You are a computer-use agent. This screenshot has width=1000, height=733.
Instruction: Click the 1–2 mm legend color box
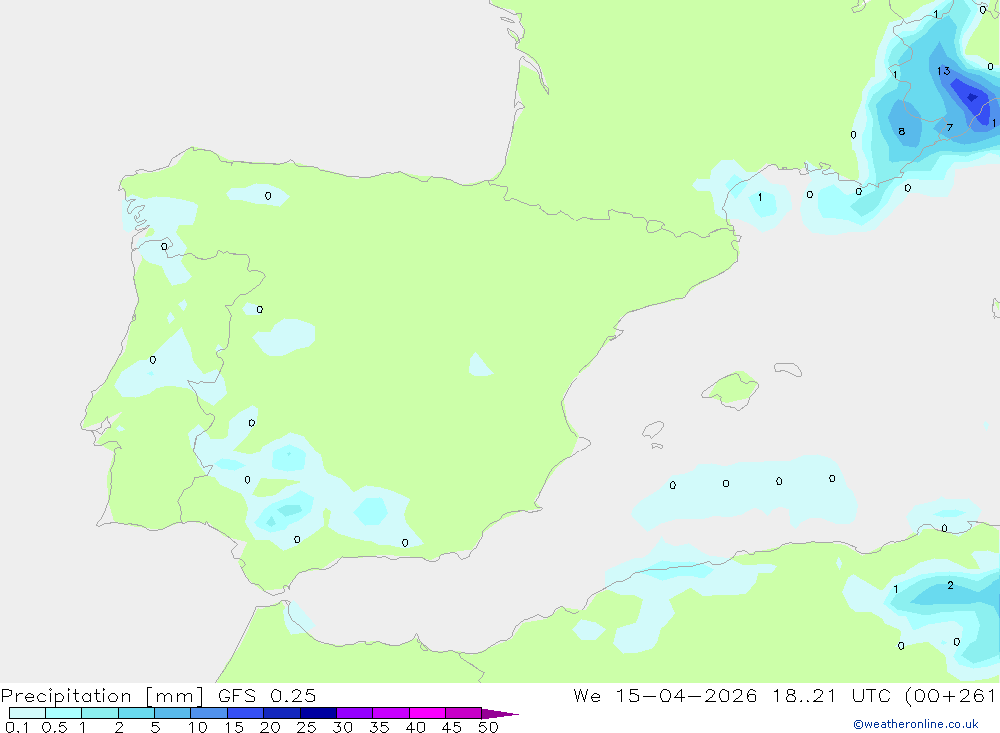pyautogui.click(x=100, y=713)
